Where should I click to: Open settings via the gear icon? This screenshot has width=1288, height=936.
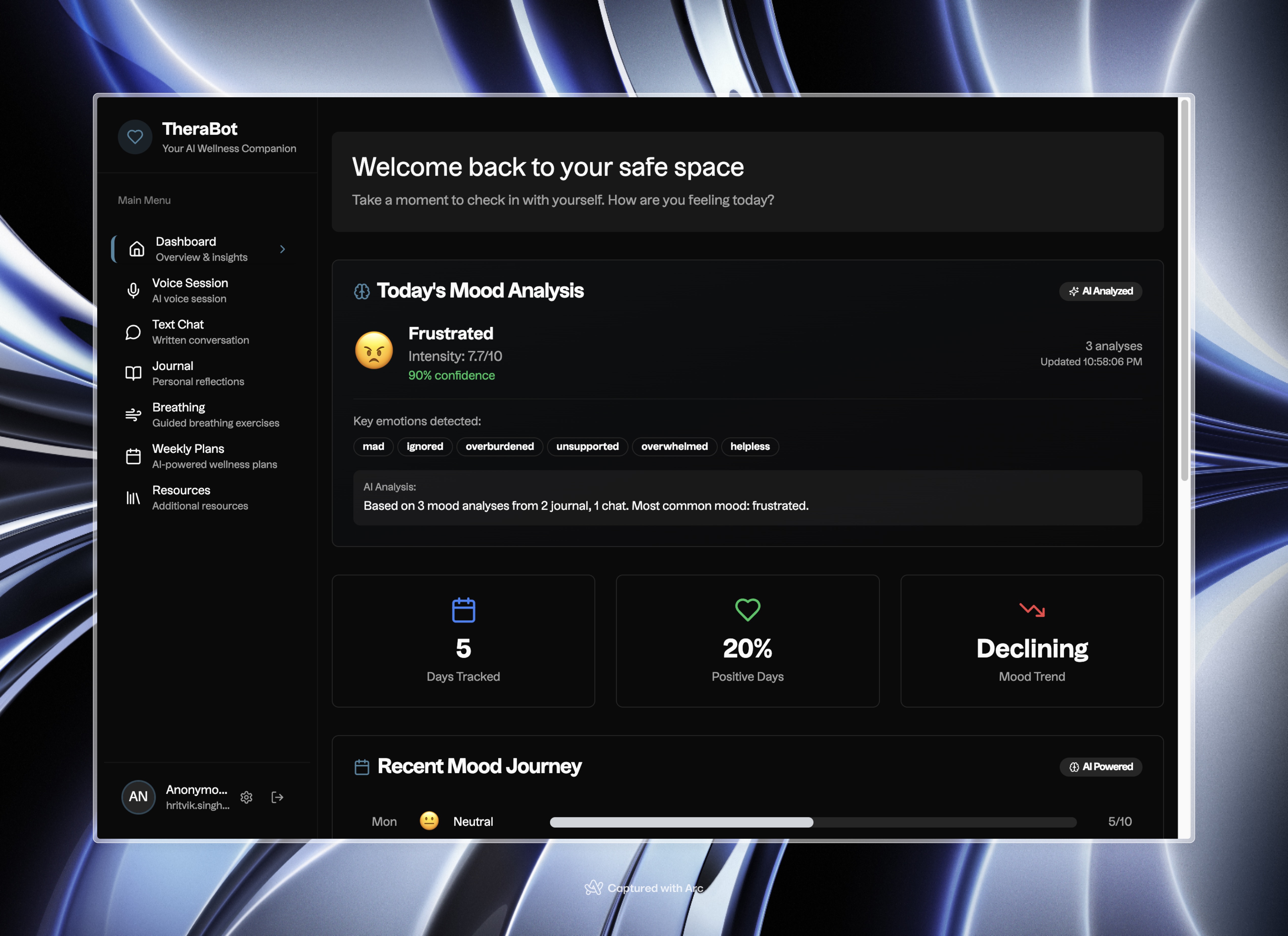click(x=247, y=797)
